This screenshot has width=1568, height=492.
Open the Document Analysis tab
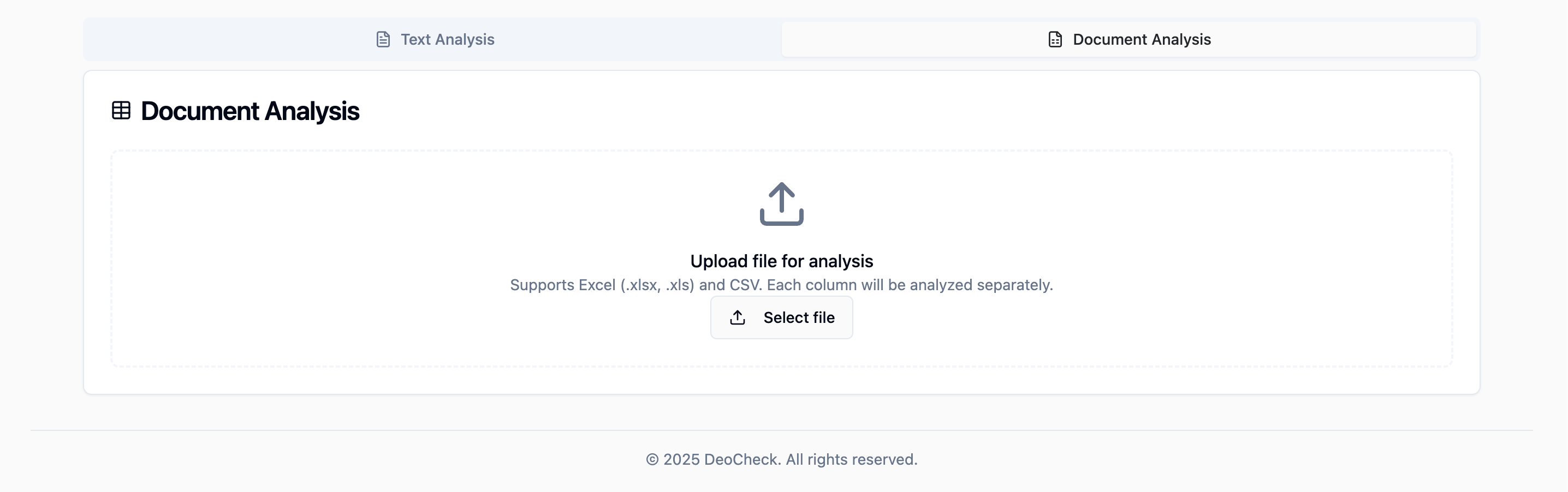click(1129, 39)
